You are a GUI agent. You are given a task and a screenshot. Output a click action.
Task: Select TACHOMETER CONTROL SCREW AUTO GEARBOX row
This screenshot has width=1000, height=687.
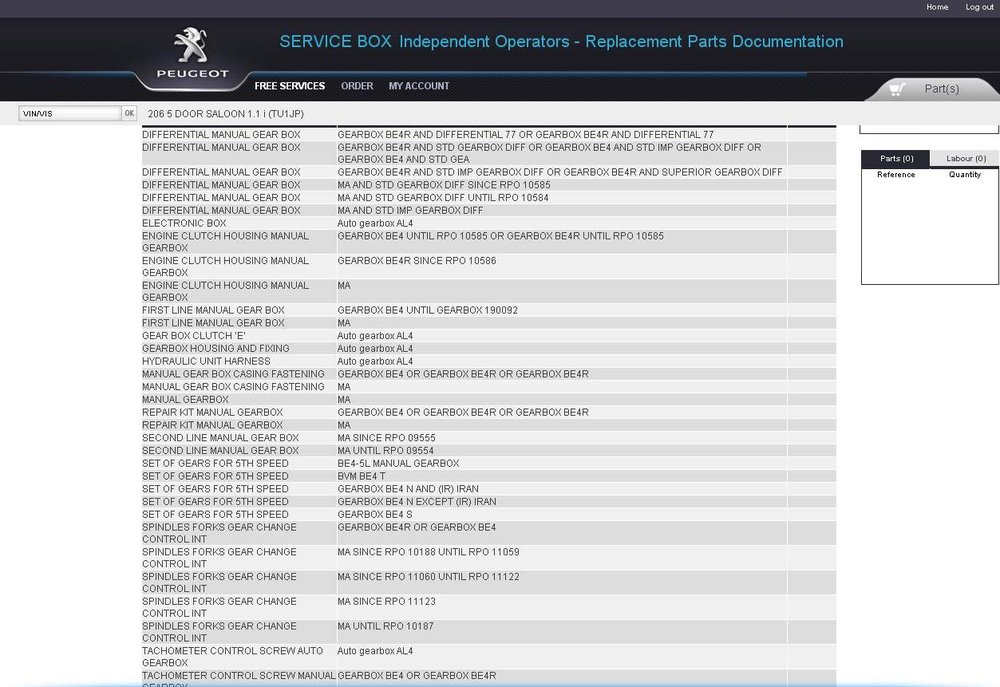coord(489,657)
